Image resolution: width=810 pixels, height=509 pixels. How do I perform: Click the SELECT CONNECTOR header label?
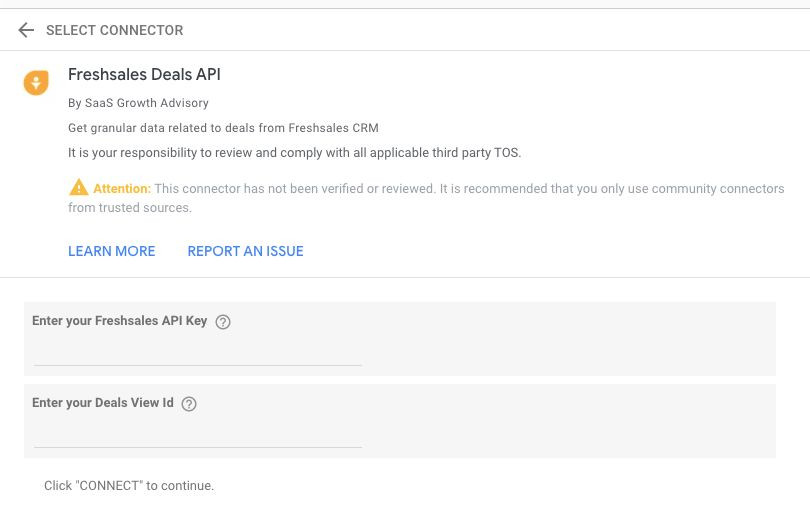pos(115,30)
